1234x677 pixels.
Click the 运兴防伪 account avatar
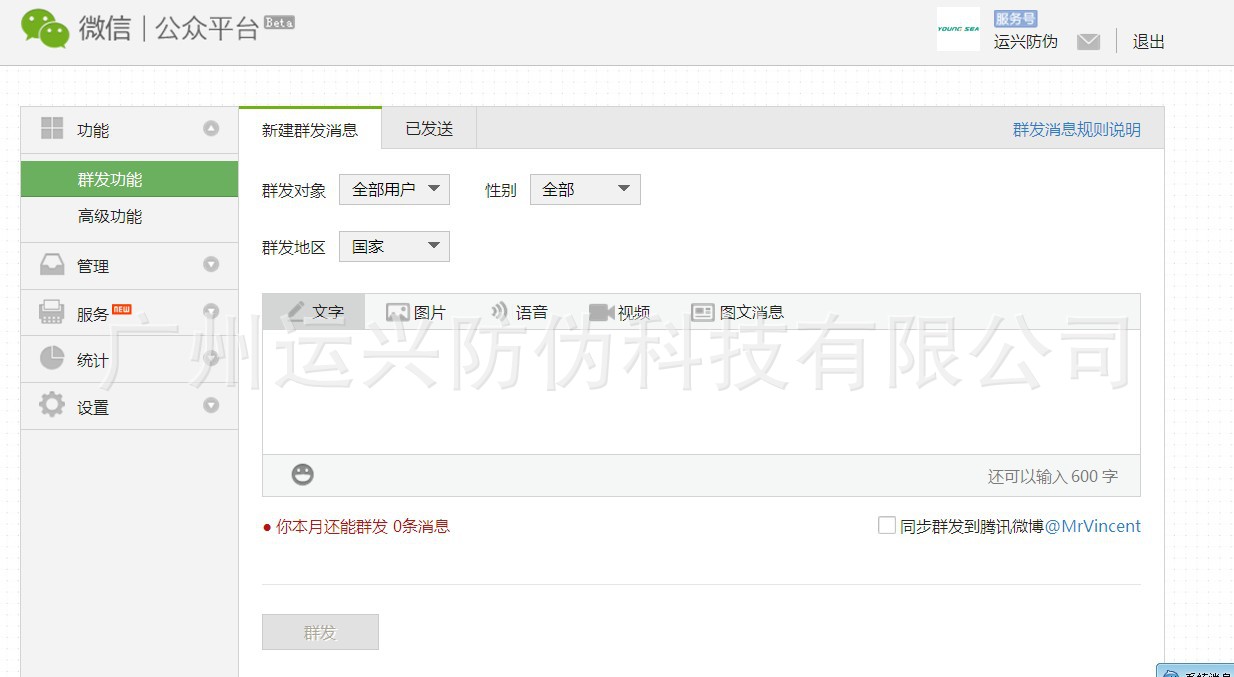pos(957,30)
